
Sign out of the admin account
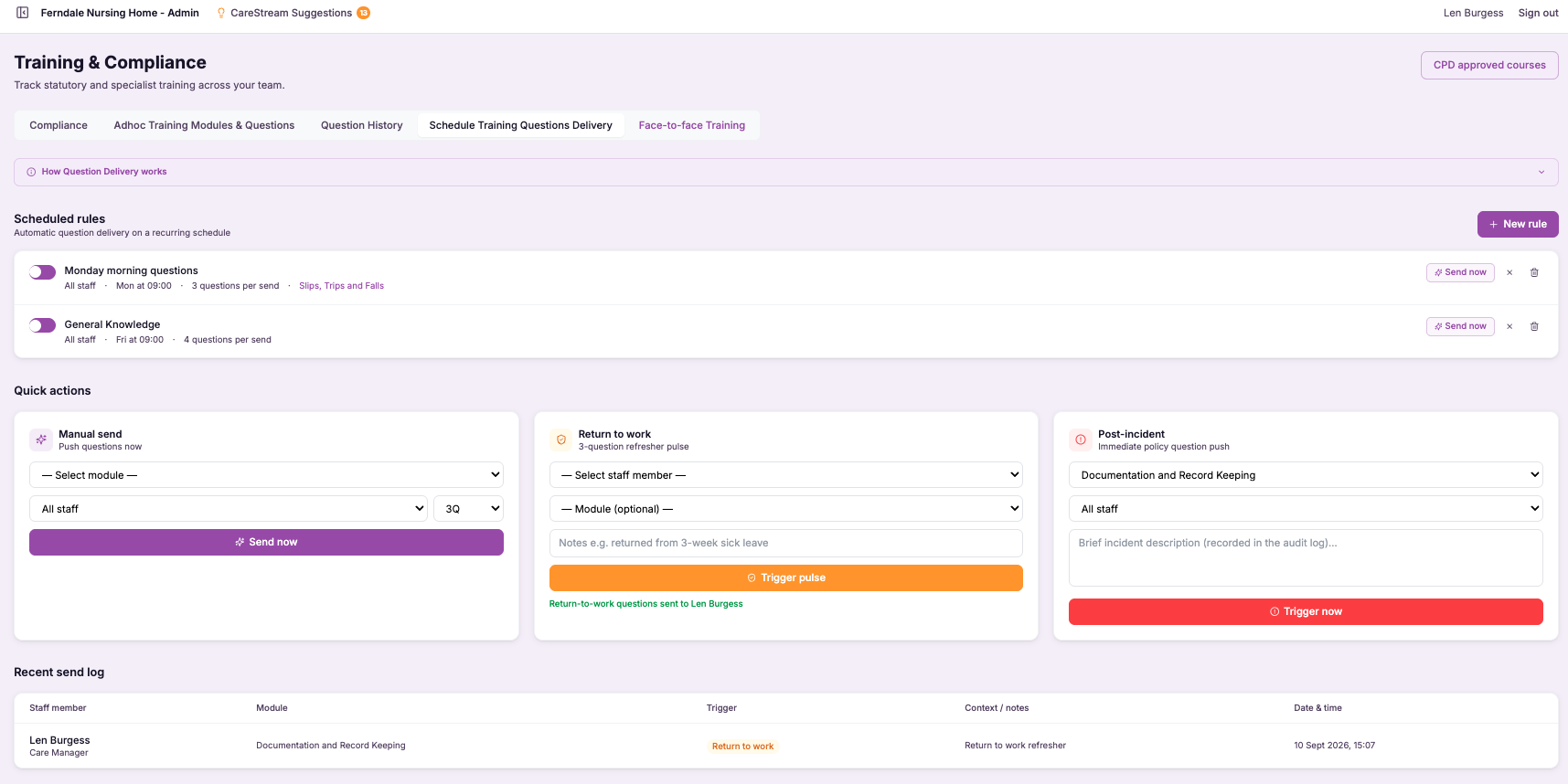[1538, 13]
